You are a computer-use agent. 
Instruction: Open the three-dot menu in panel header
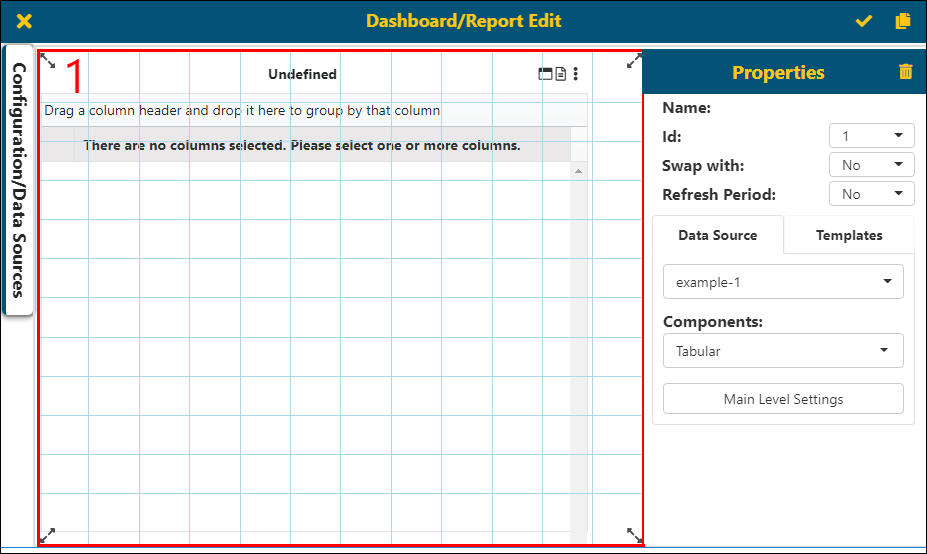click(x=576, y=74)
